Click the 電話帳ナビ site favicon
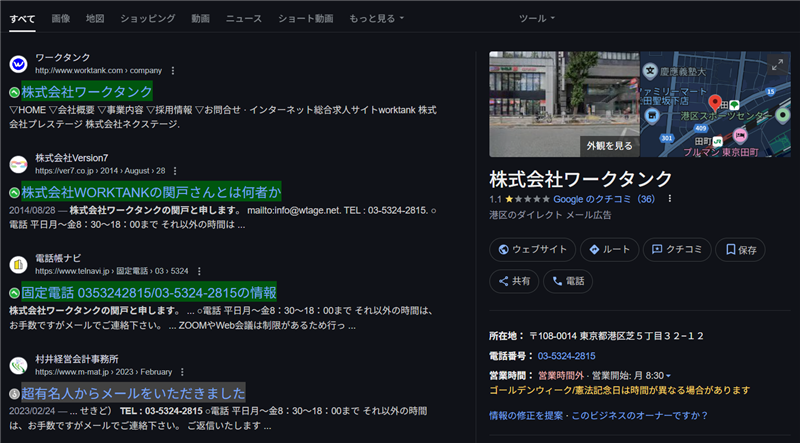 click(x=18, y=265)
